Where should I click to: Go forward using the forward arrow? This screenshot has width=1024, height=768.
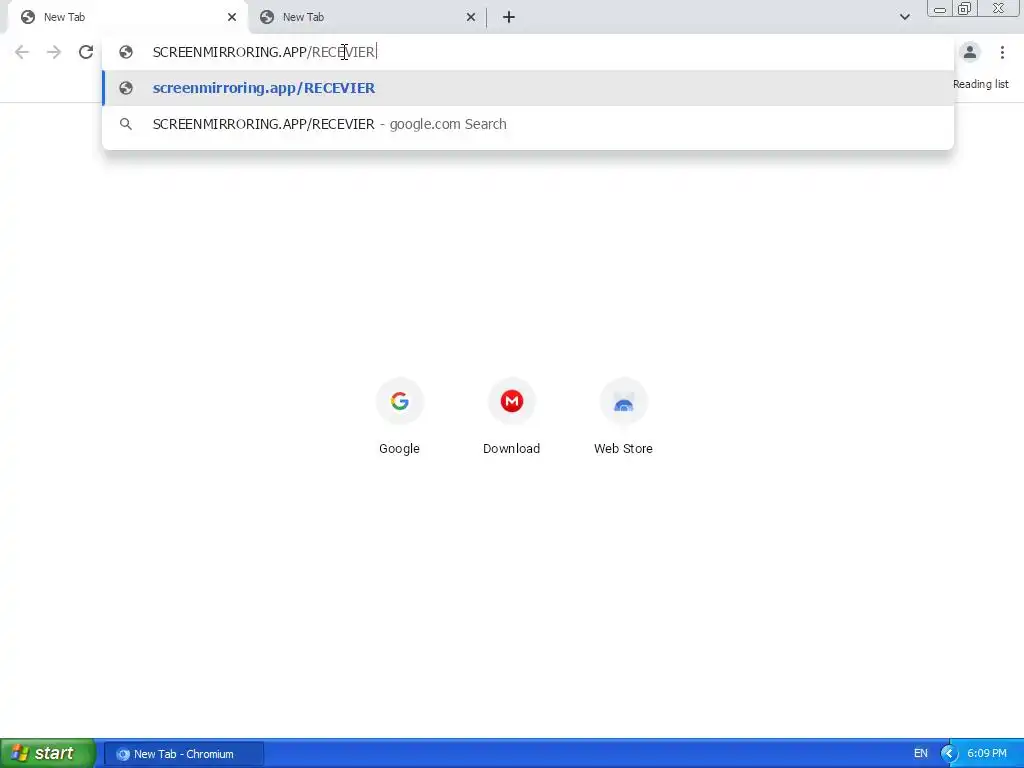(54, 52)
